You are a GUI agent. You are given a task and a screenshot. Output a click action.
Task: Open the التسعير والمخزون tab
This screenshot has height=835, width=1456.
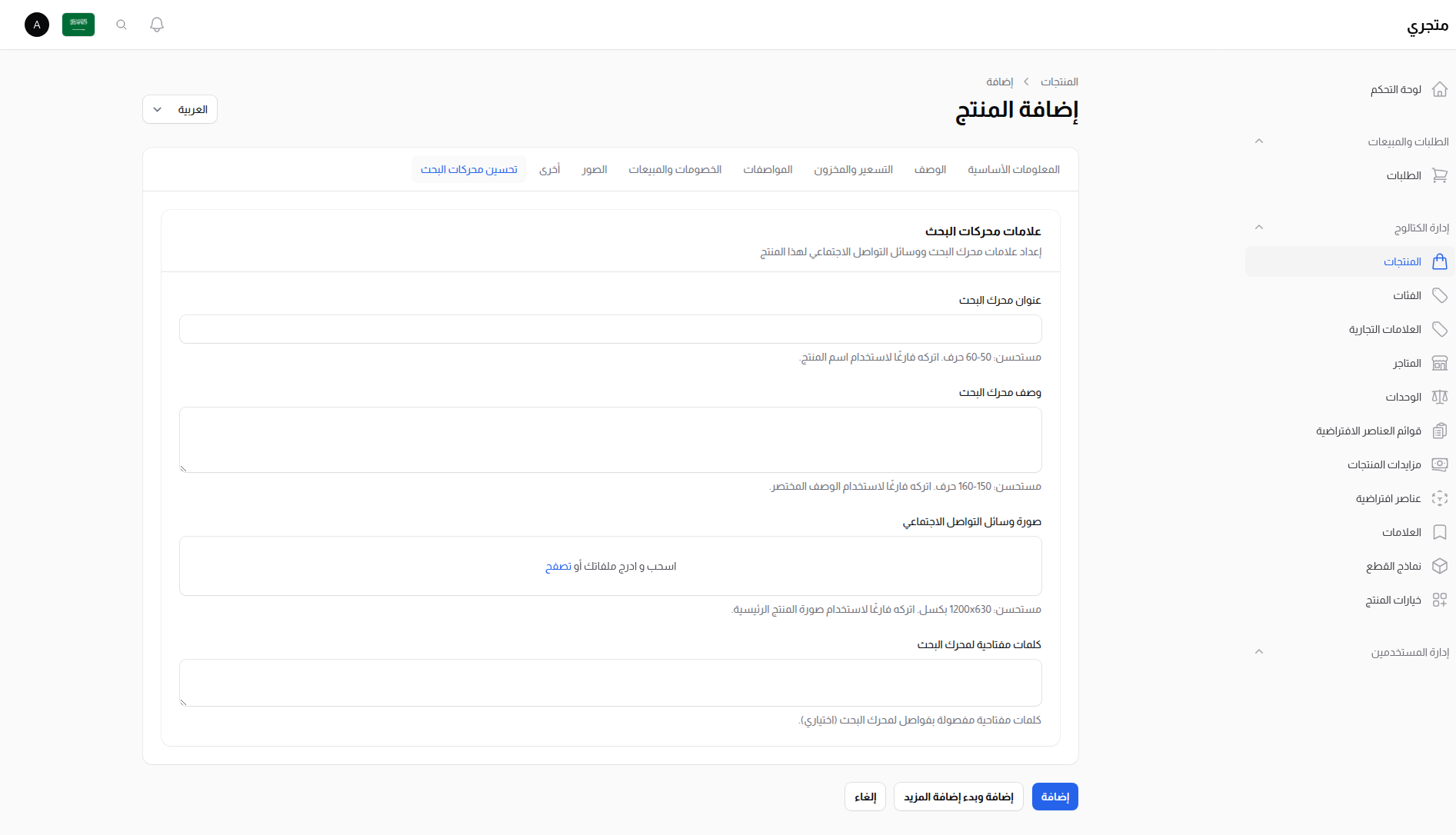tap(854, 169)
